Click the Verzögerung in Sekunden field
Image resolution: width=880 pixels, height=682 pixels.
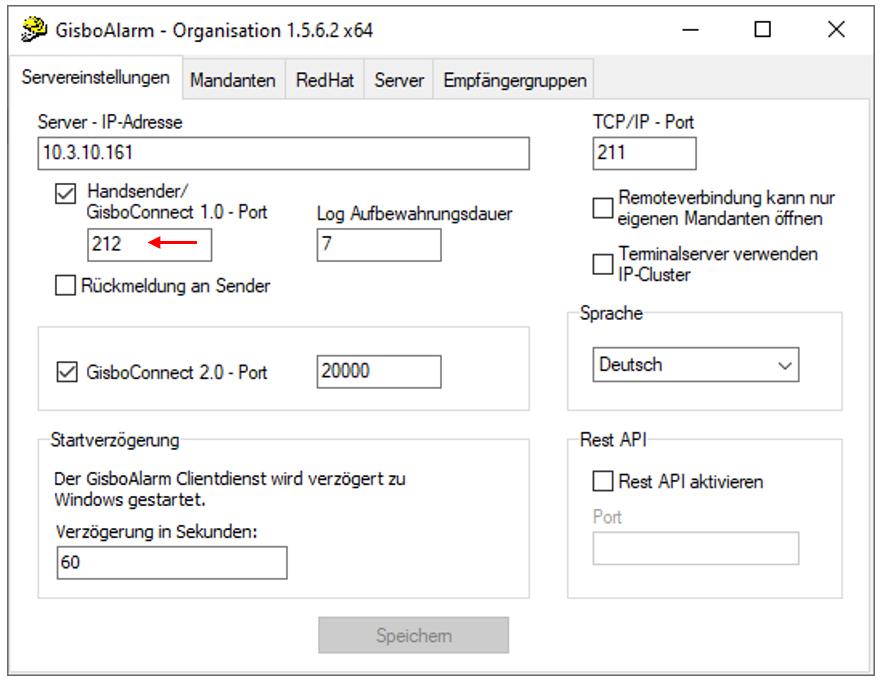click(172, 562)
